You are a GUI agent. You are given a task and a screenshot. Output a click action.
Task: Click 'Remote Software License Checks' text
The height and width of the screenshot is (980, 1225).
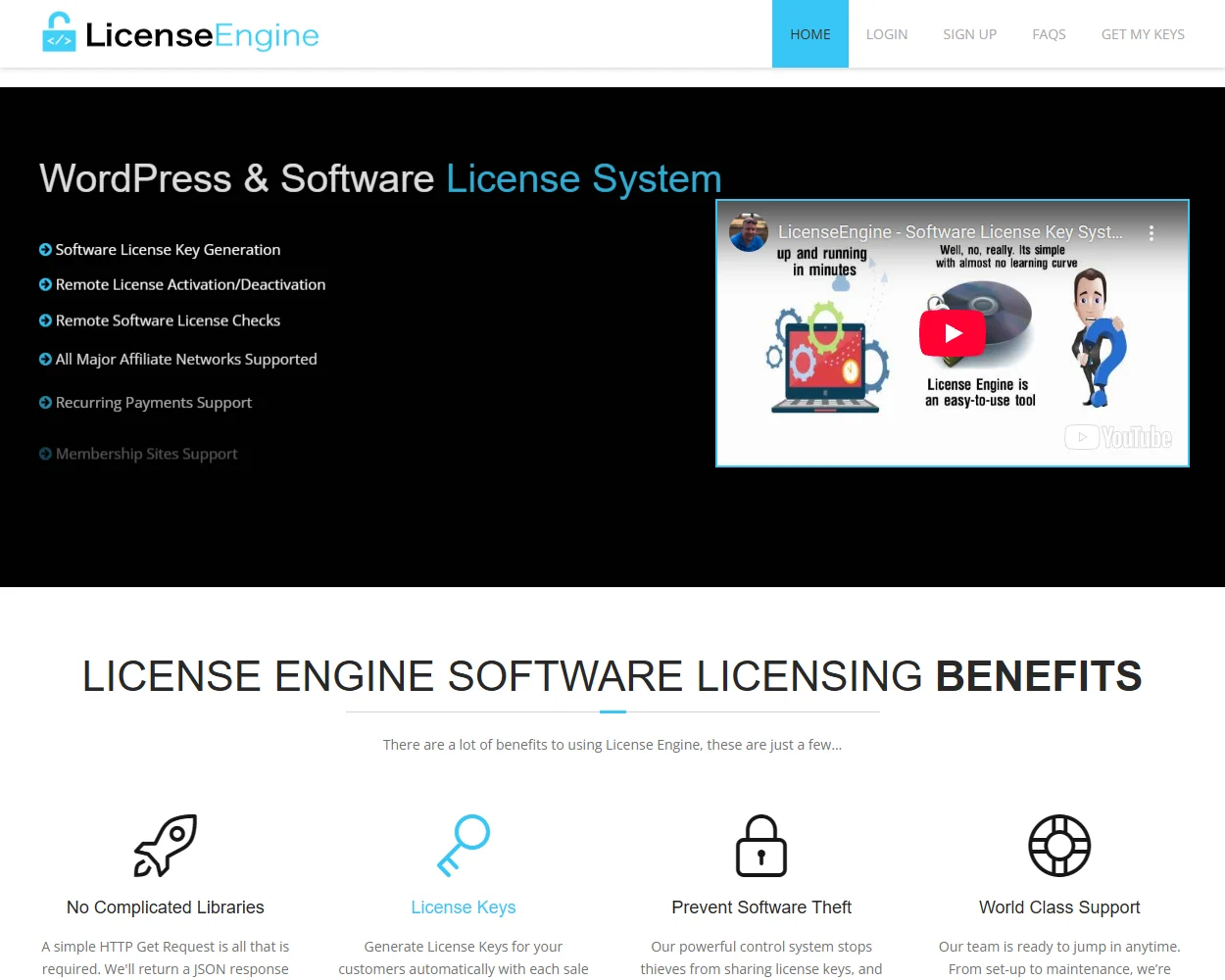coord(168,320)
